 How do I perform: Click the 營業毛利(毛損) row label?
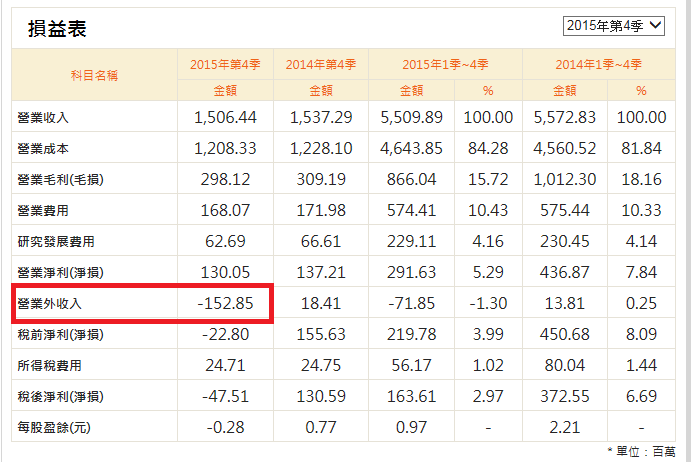(x=60, y=179)
